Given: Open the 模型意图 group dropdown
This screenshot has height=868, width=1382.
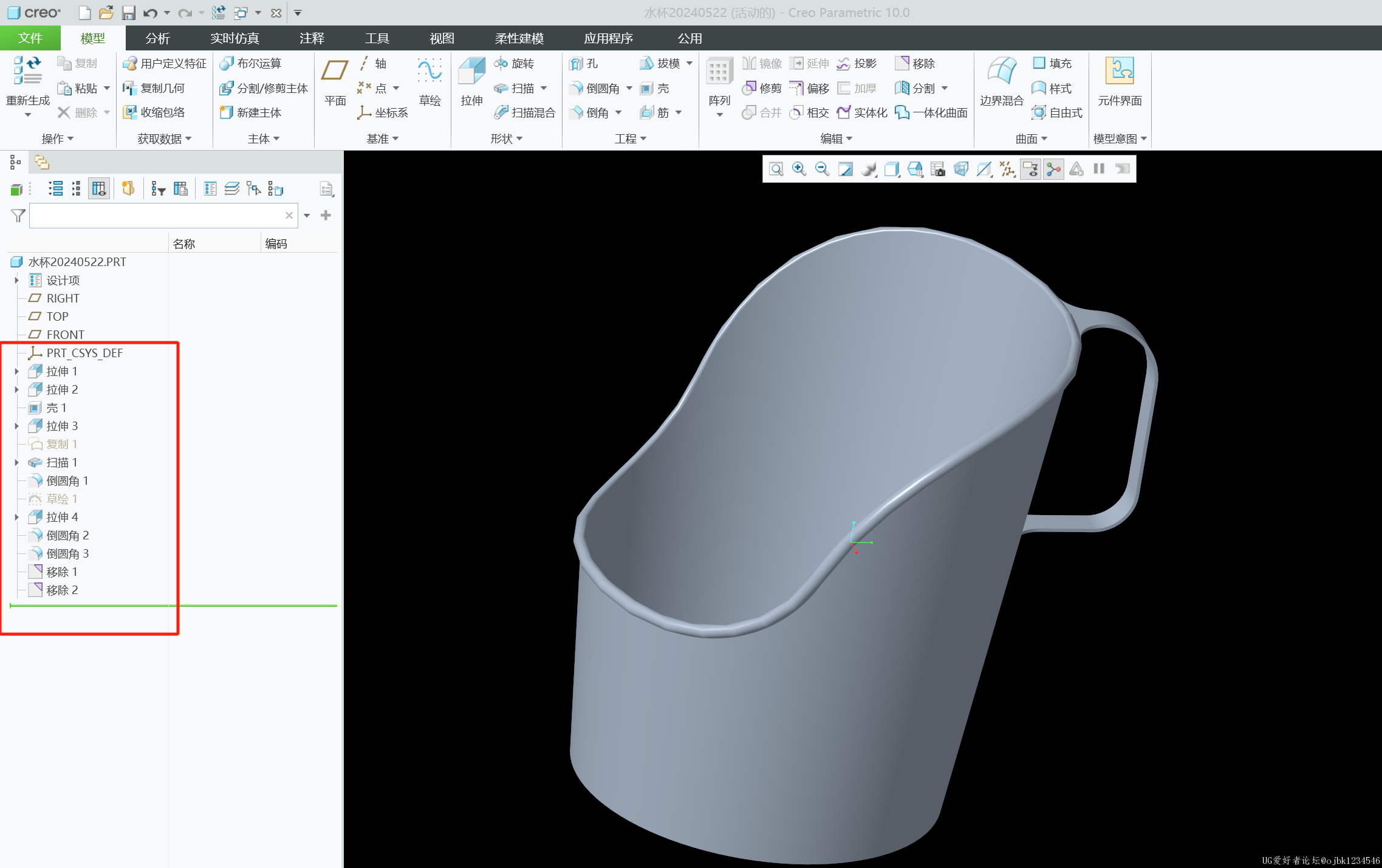Looking at the screenshot, I should click(x=1120, y=139).
